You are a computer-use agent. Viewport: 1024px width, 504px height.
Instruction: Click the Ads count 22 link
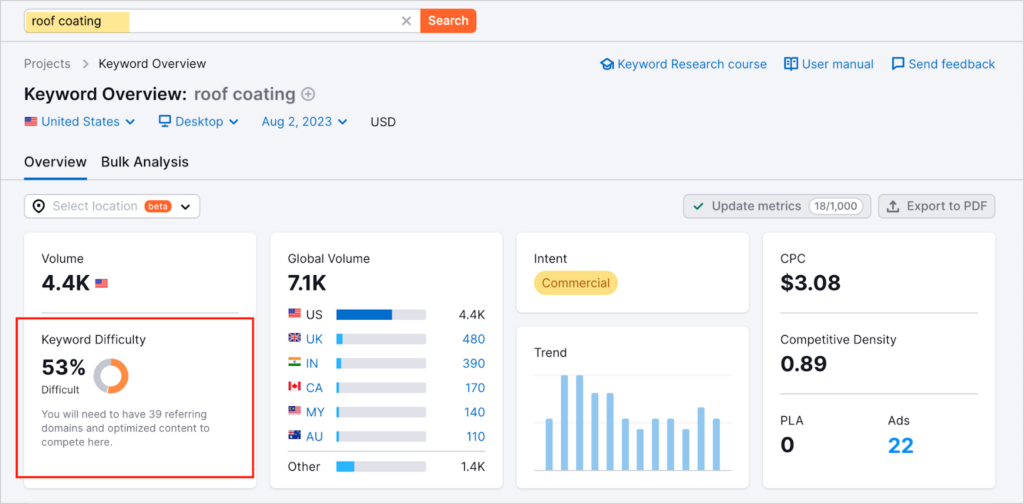[901, 445]
